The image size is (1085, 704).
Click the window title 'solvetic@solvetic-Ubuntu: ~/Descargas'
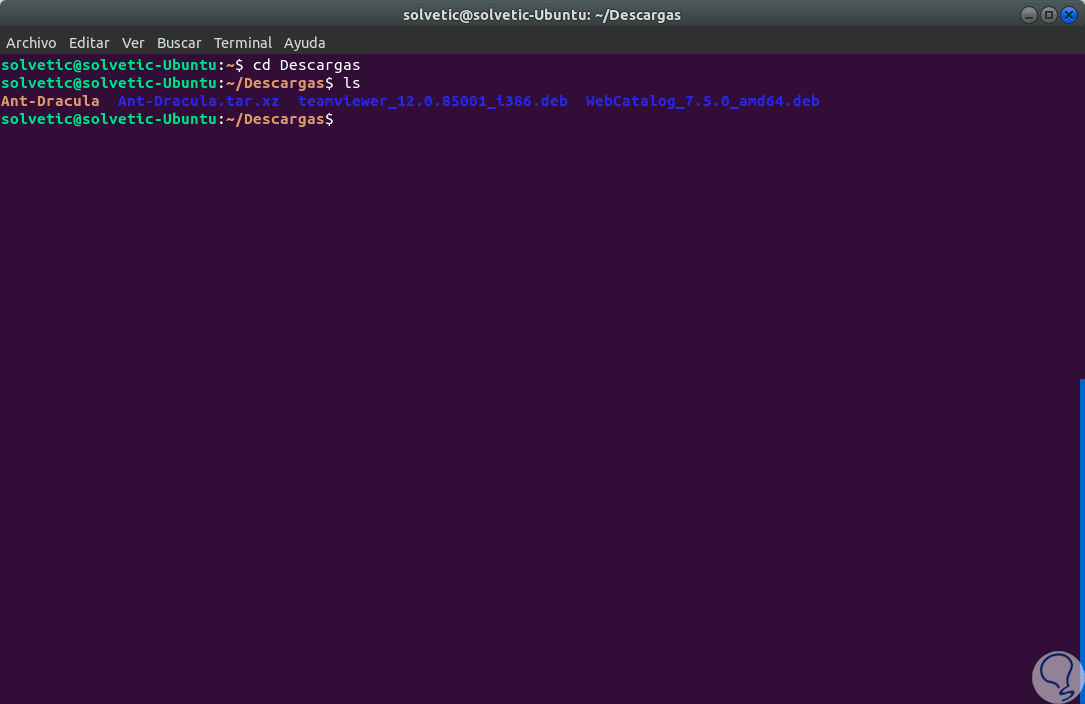click(542, 15)
